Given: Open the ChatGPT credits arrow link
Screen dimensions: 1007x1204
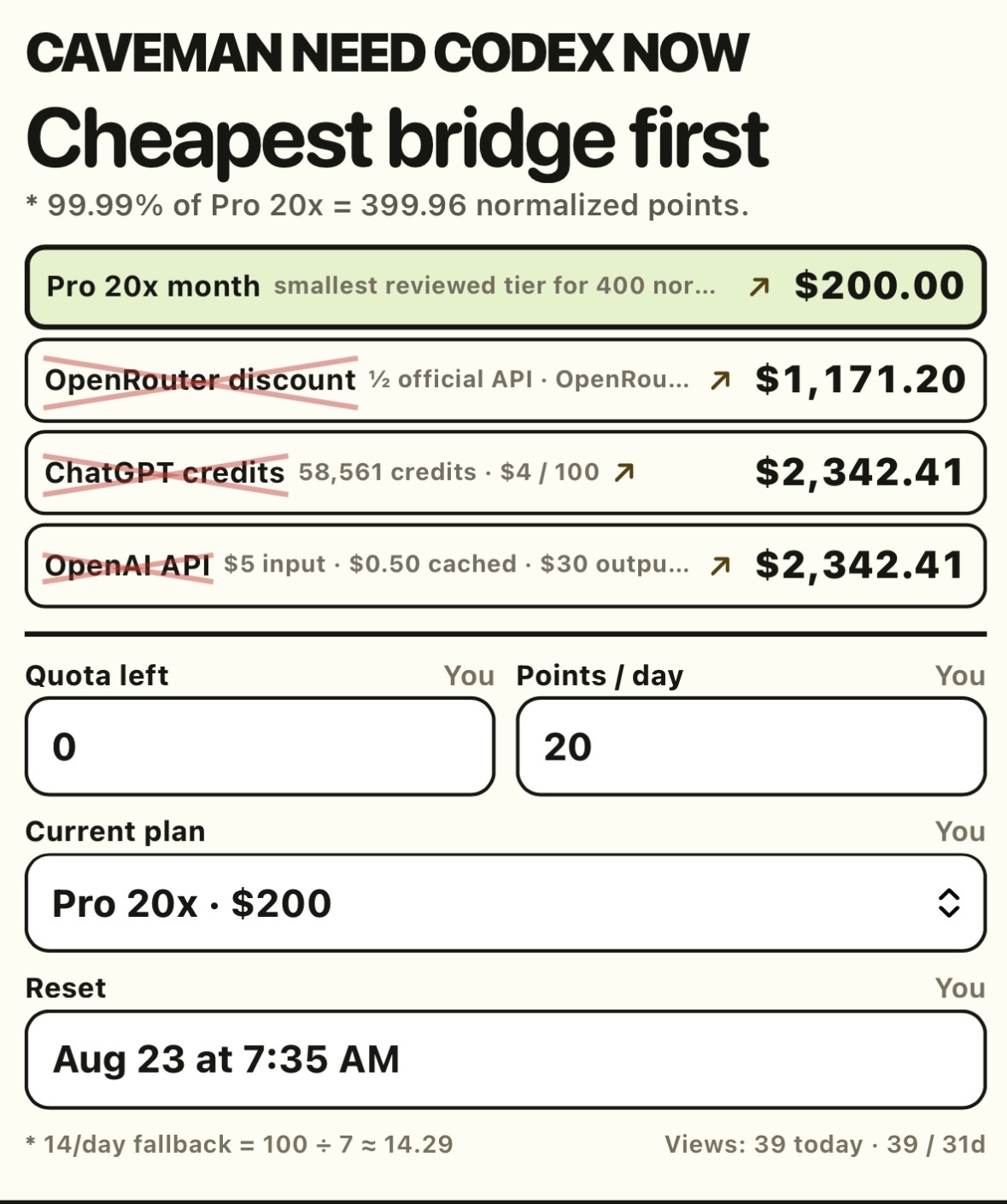Looking at the screenshot, I should point(624,472).
